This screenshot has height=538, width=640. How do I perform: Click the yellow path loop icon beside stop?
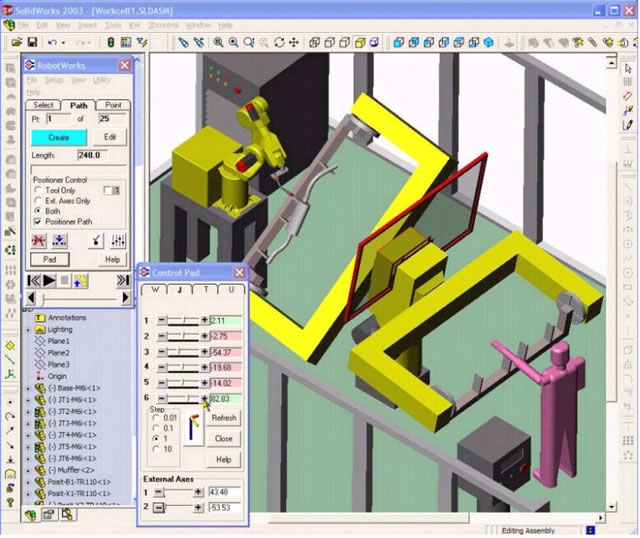(x=80, y=281)
